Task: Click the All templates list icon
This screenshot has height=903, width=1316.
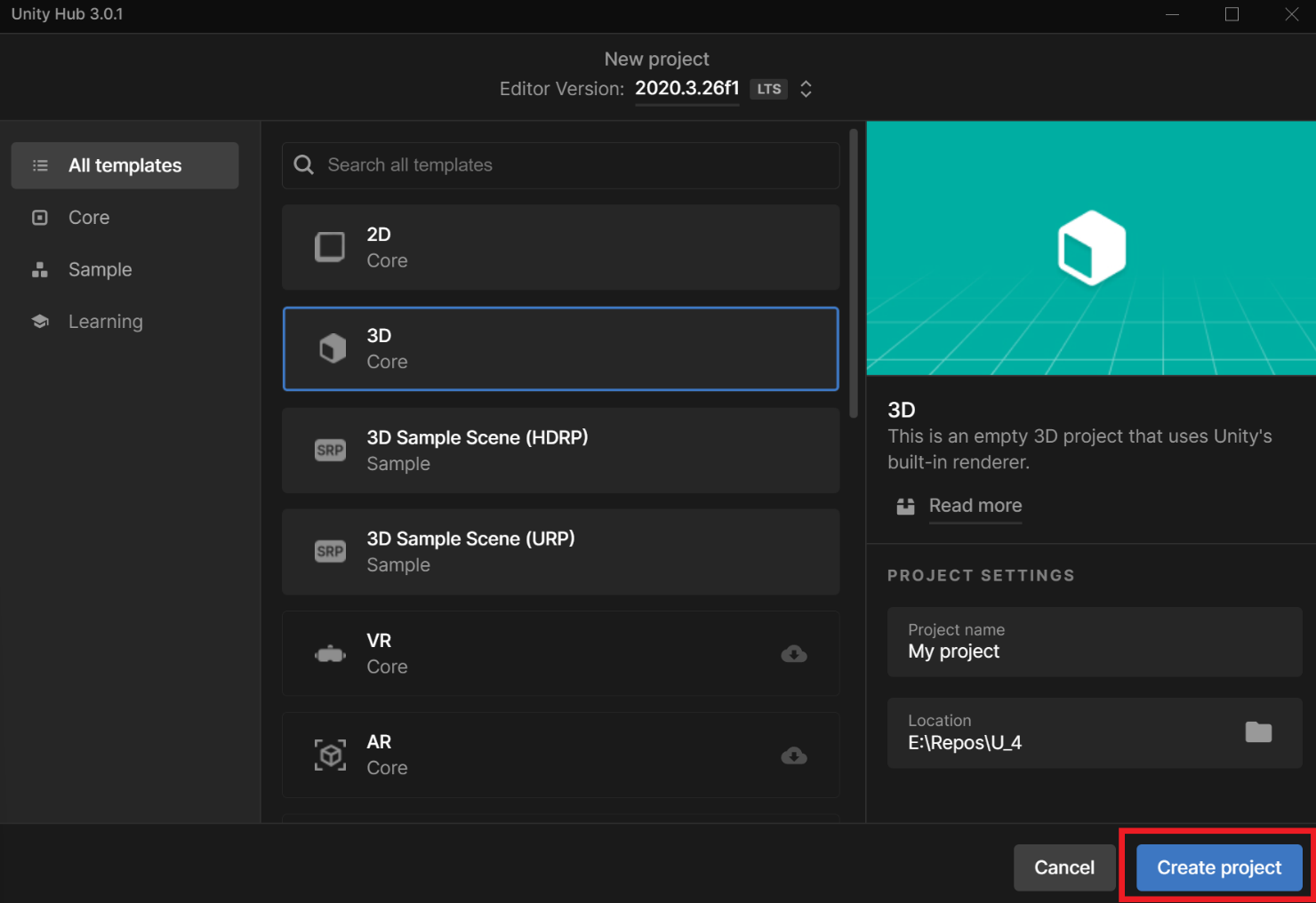Action: click(x=40, y=165)
